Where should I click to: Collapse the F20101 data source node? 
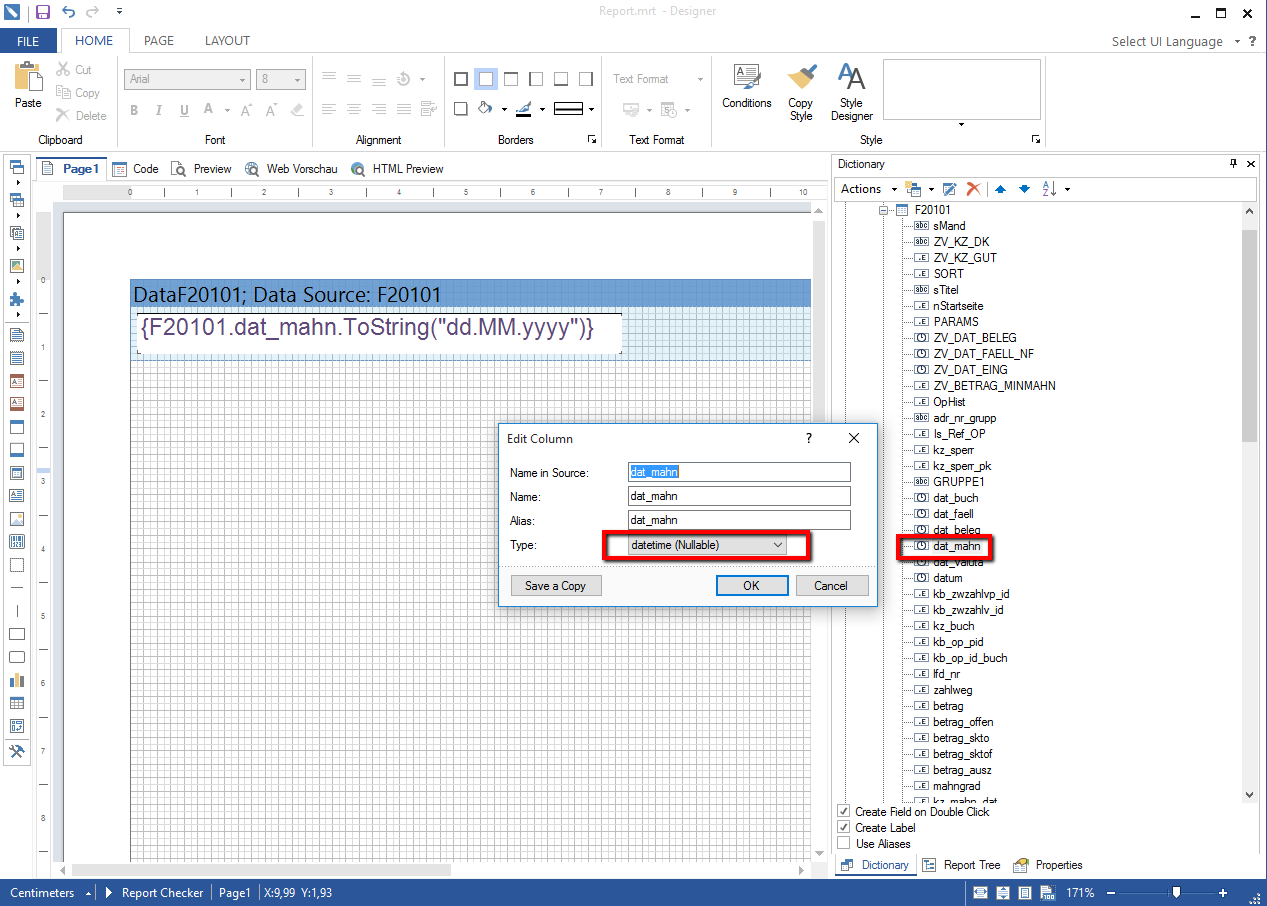pyautogui.click(x=884, y=210)
